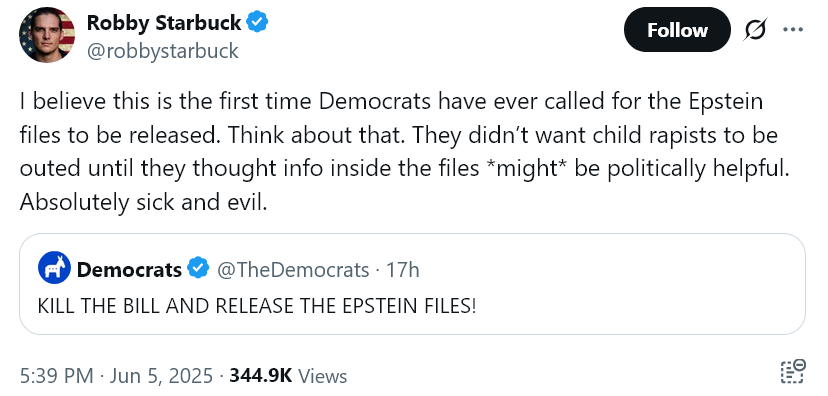This screenshot has width=828, height=396.
Task: Open the Grok explain icon beside Follow
Action: click(755, 30)
